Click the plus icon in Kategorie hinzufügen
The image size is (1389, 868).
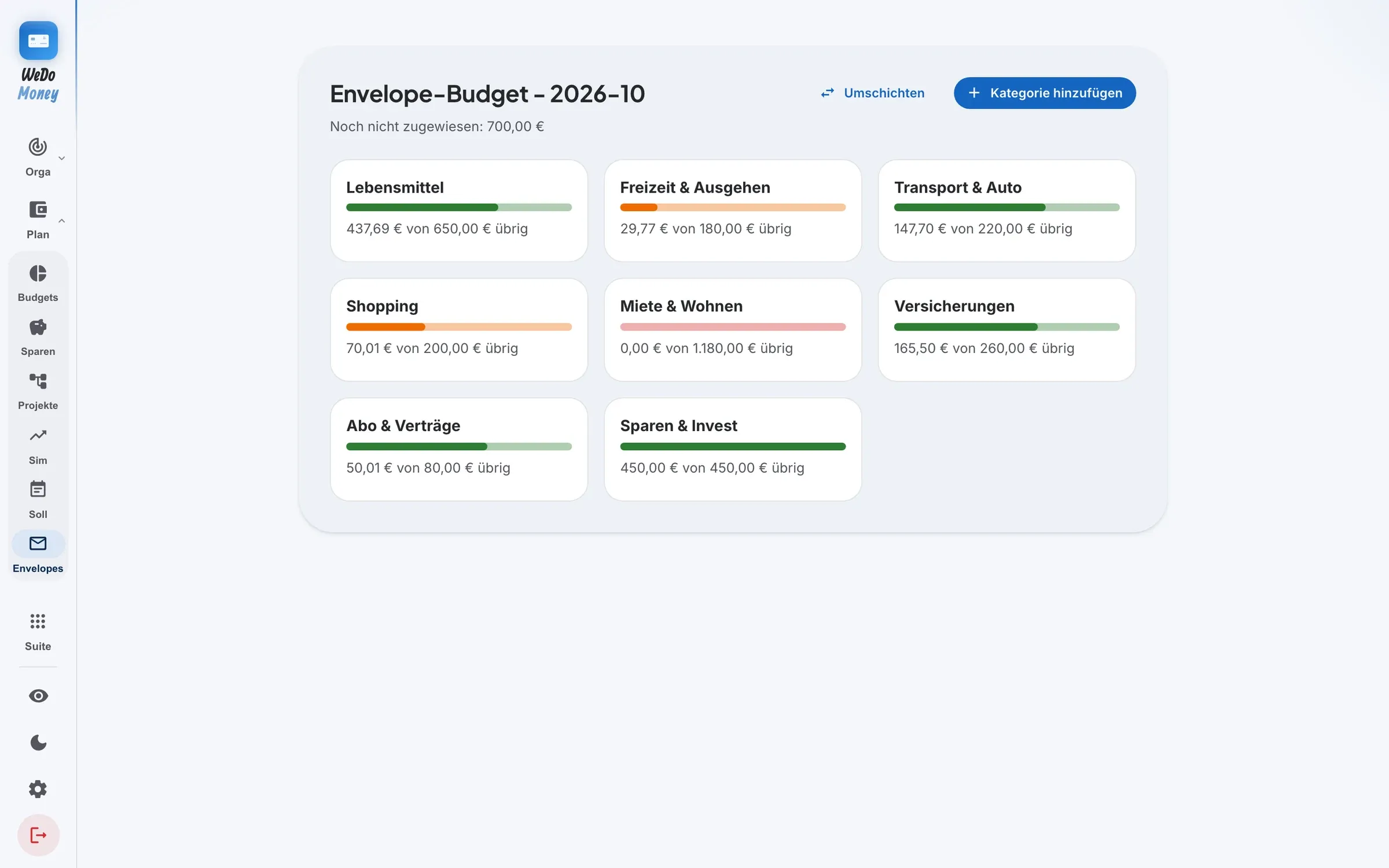coord(974,93)
